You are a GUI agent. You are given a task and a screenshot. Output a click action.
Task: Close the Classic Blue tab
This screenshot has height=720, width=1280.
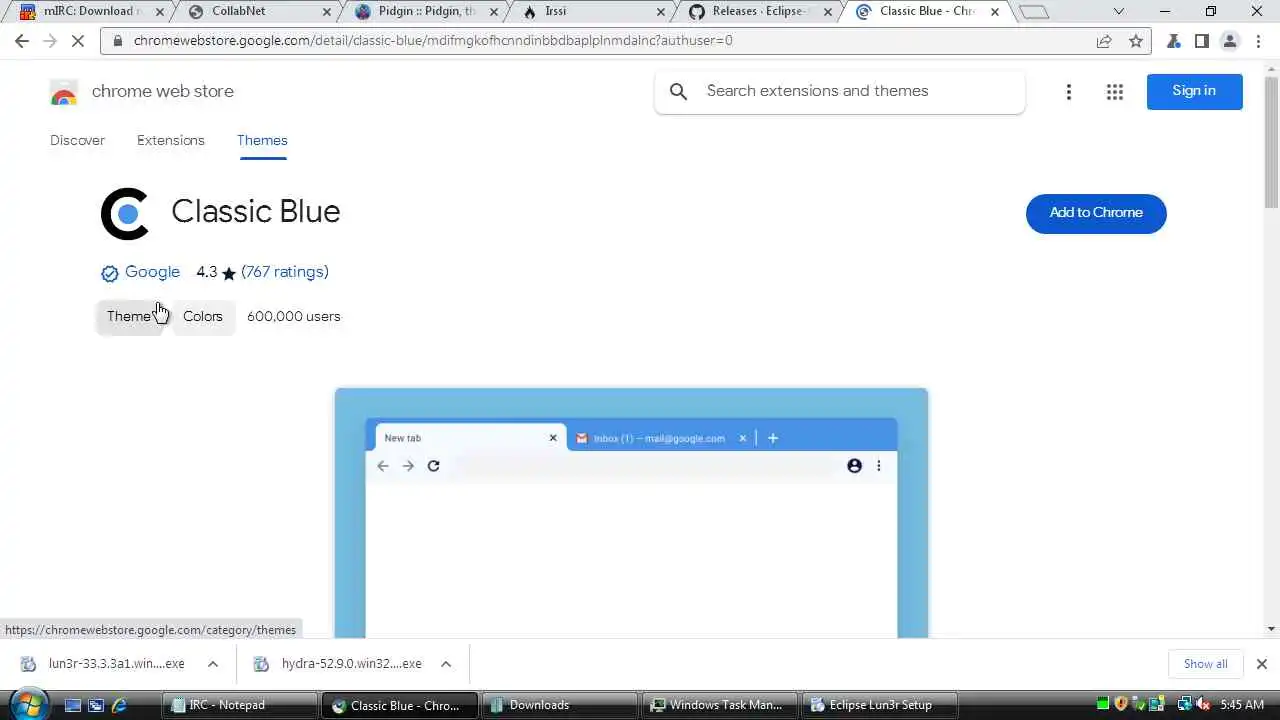pos(995,12)
